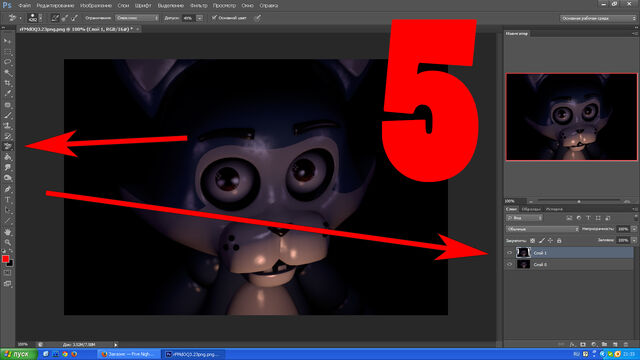Open the Ограничения dropdown in options bar
The width and height of the screenshot is (640, 360).
(x=137, y=18)
